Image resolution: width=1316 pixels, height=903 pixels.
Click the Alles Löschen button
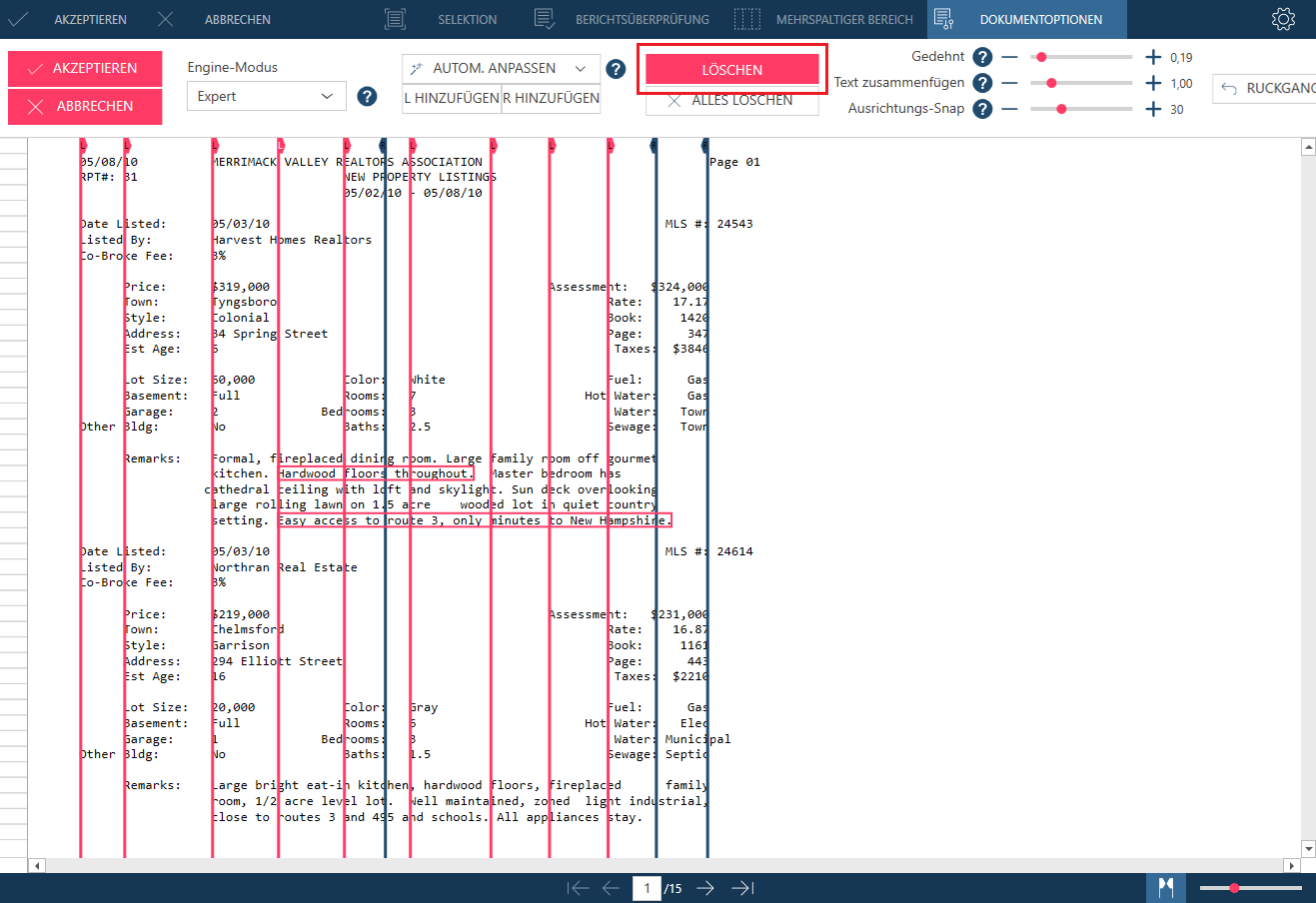731,100
